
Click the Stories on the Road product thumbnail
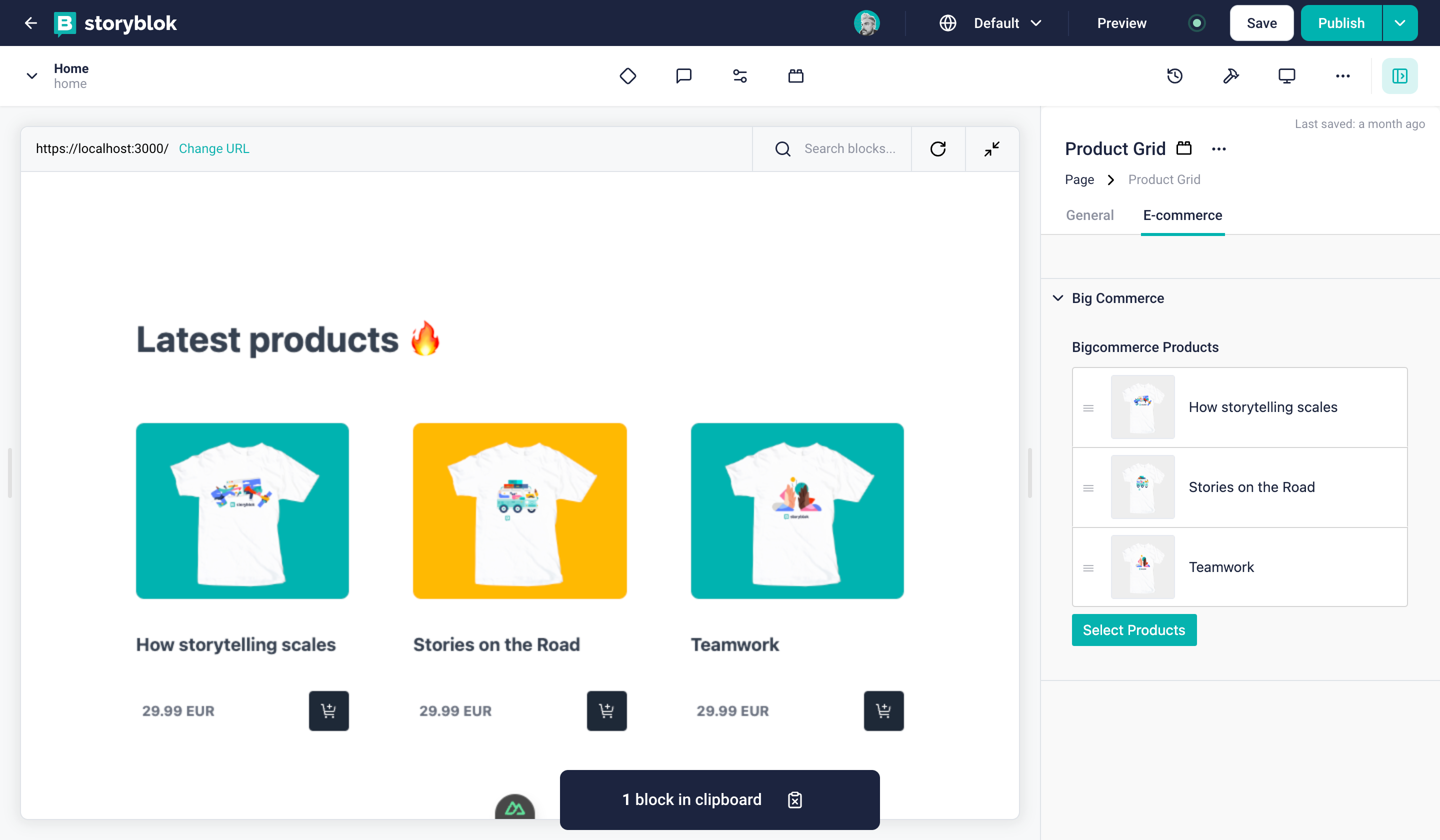tap(1142, 487)
